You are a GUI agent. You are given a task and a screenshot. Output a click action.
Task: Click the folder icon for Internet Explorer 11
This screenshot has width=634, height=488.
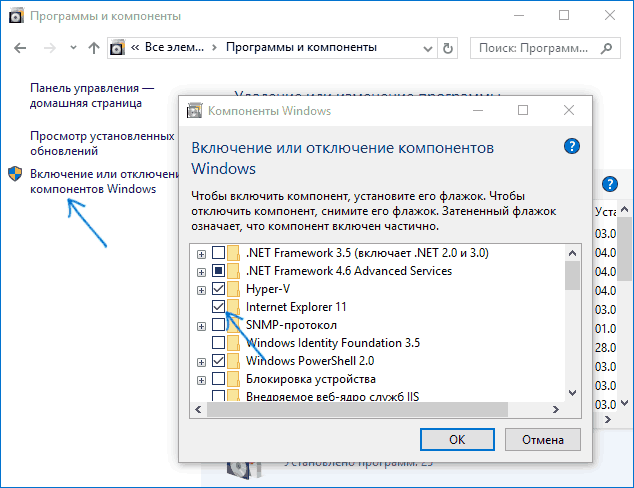233,306
